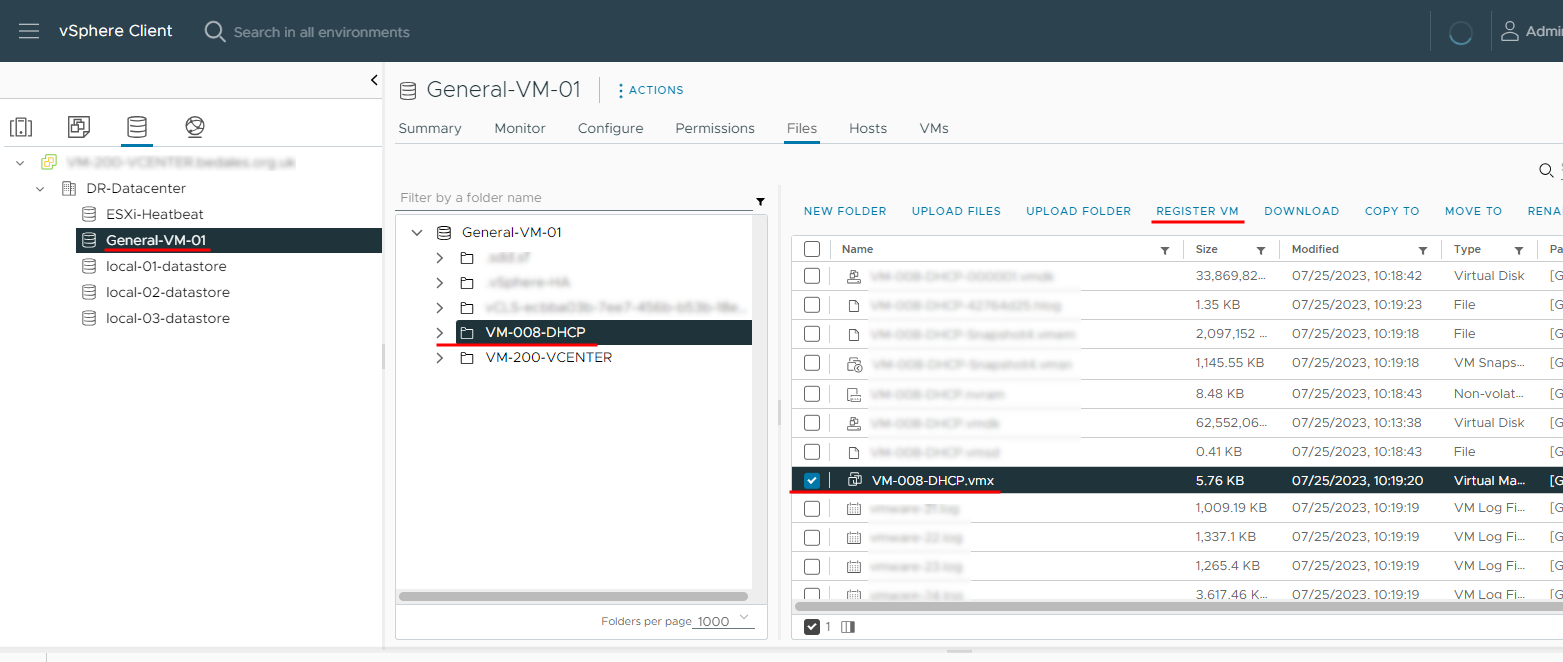Collapse the General-VM-01 folder tree root
The height and width of the screenshot is (662, 1563).
[x=417, y=232]
